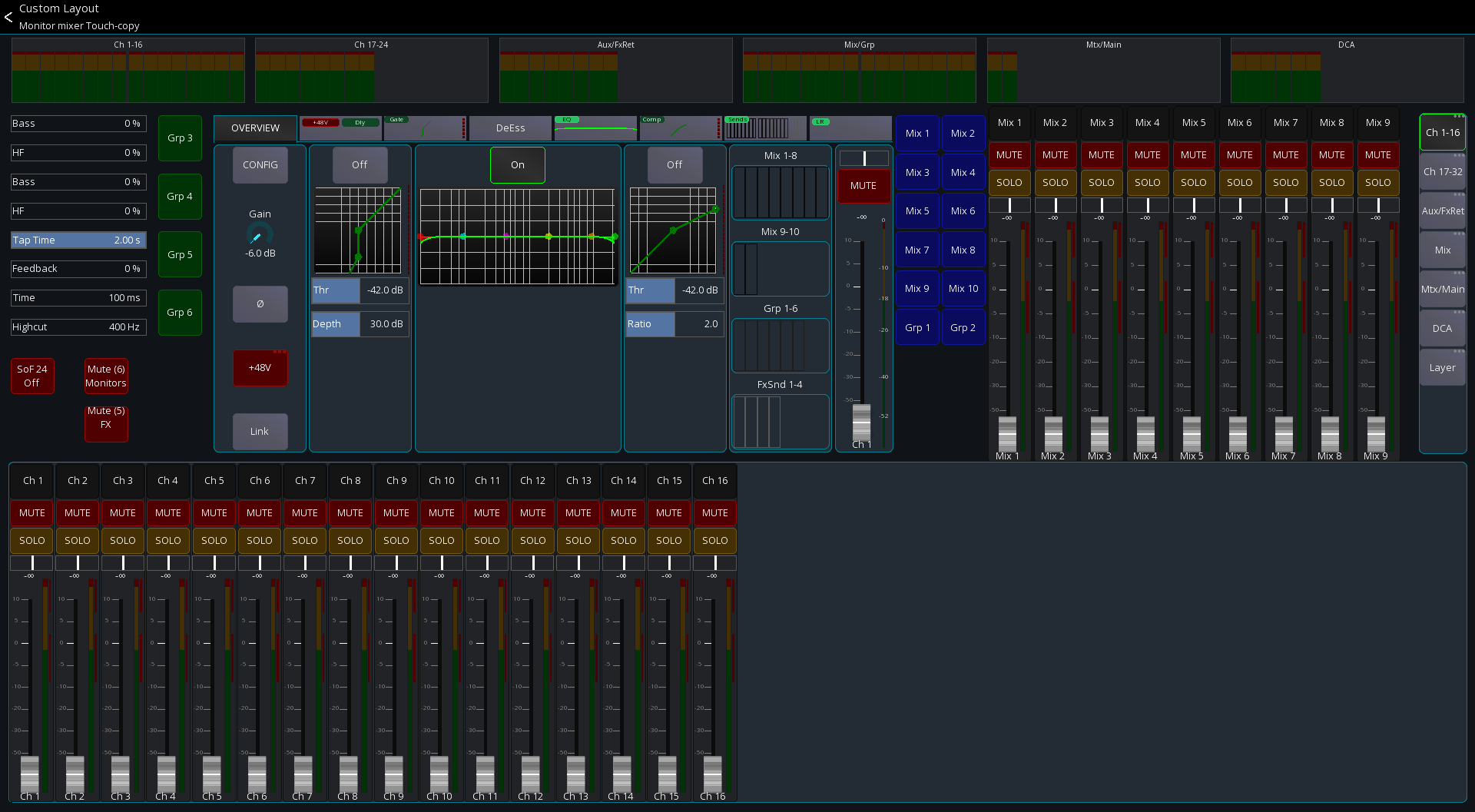
Task: Open the EQ curve thumbnail tab
Action: click(595, 128)
